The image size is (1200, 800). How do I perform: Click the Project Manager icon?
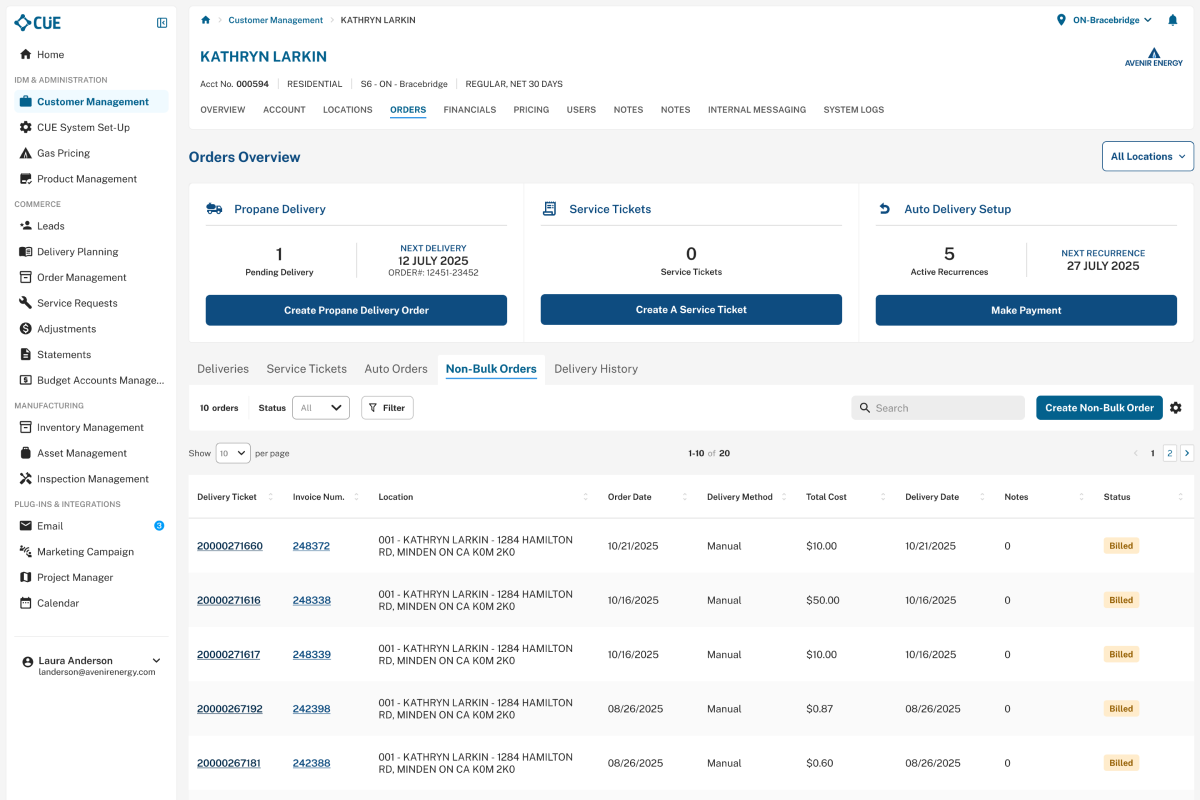coord(26,578)
